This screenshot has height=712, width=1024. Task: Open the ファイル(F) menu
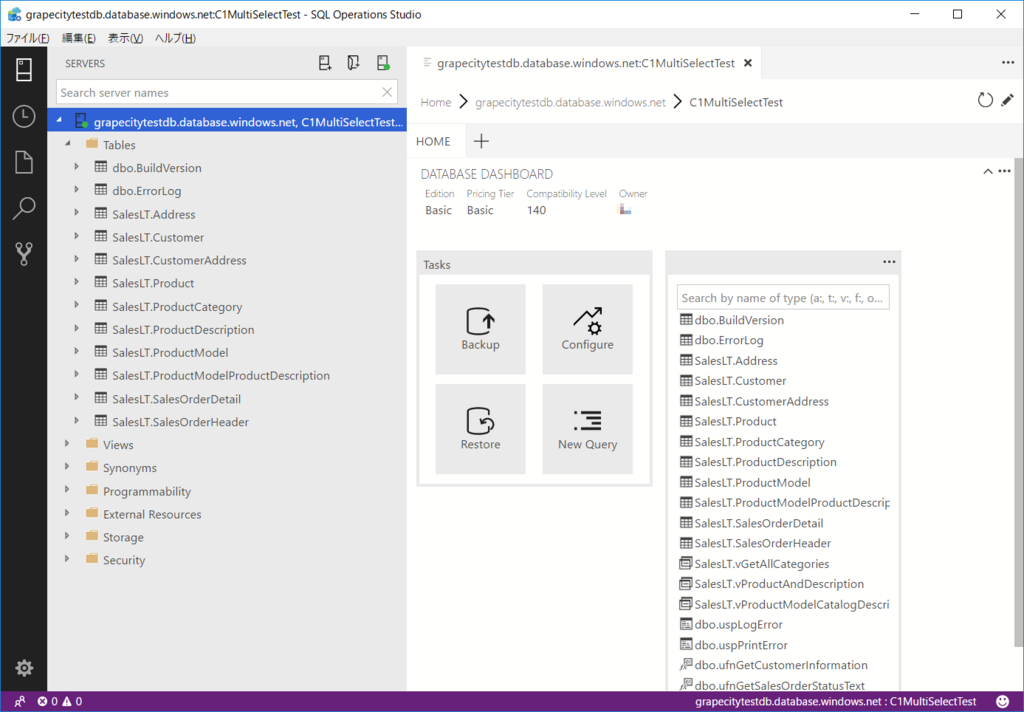27,38
